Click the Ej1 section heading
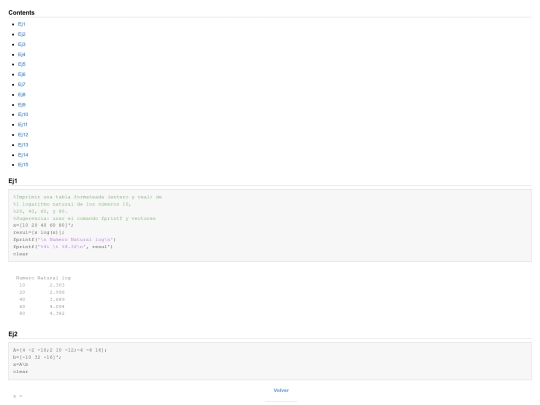Image resolution: width=540 pixels, height=405 pixels. point(13,181)
